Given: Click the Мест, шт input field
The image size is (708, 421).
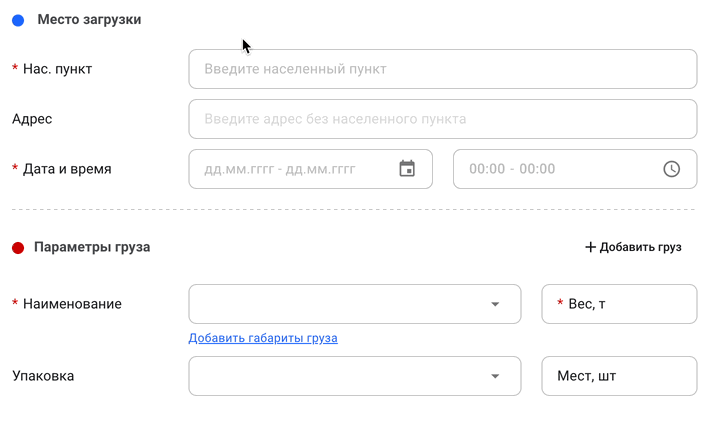Looking at the screenshot, I should (x=618, y=376).
